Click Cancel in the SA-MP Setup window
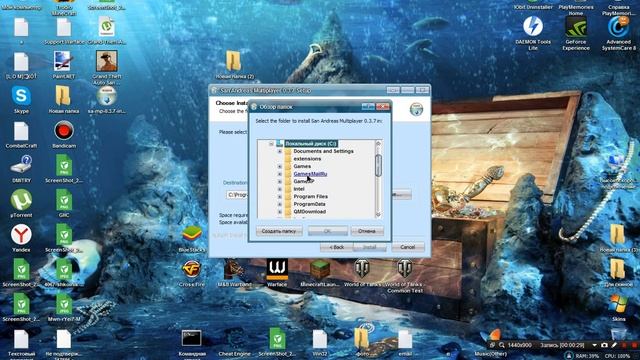640x360 pixels. pos(408,247)
